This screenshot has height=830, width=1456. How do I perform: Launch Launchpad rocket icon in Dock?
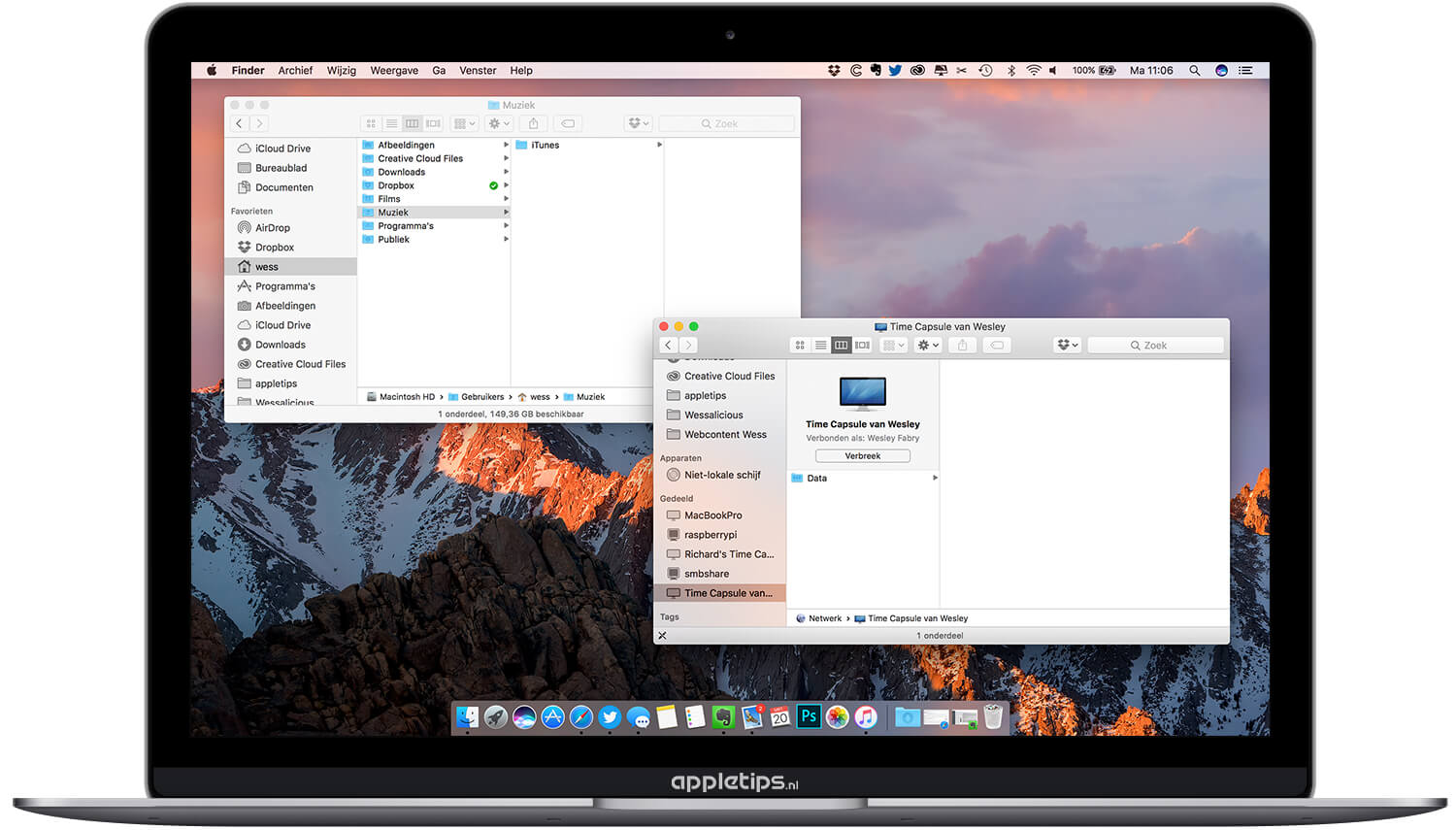496,717
